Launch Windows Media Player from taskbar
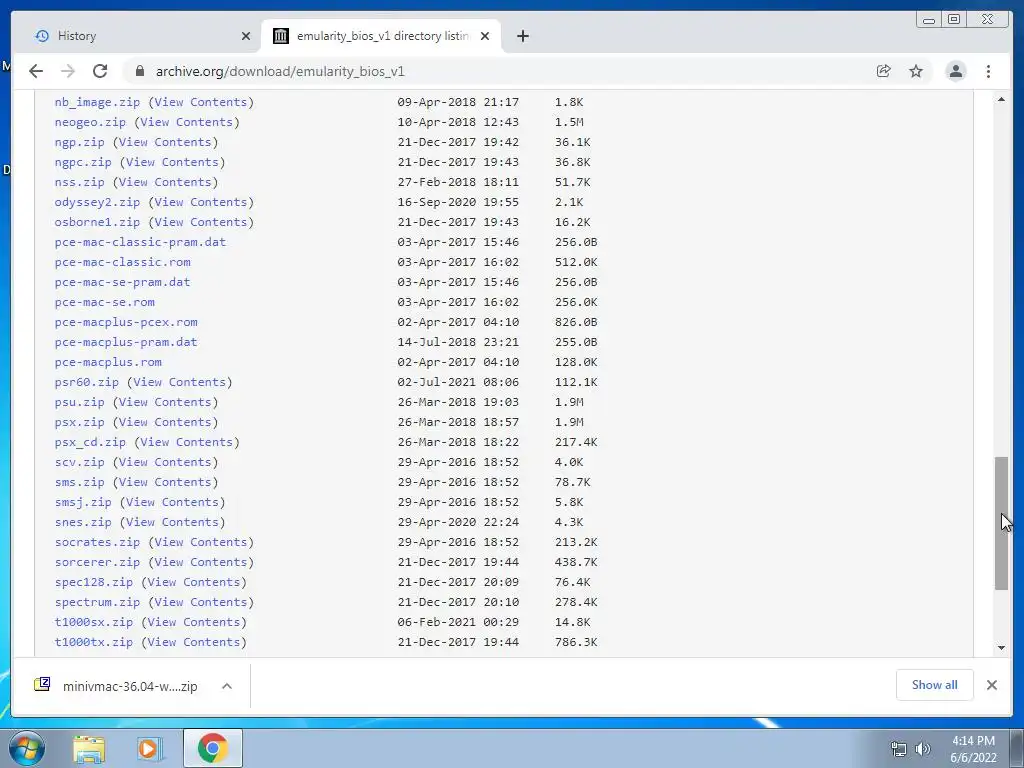 point(150,748)
